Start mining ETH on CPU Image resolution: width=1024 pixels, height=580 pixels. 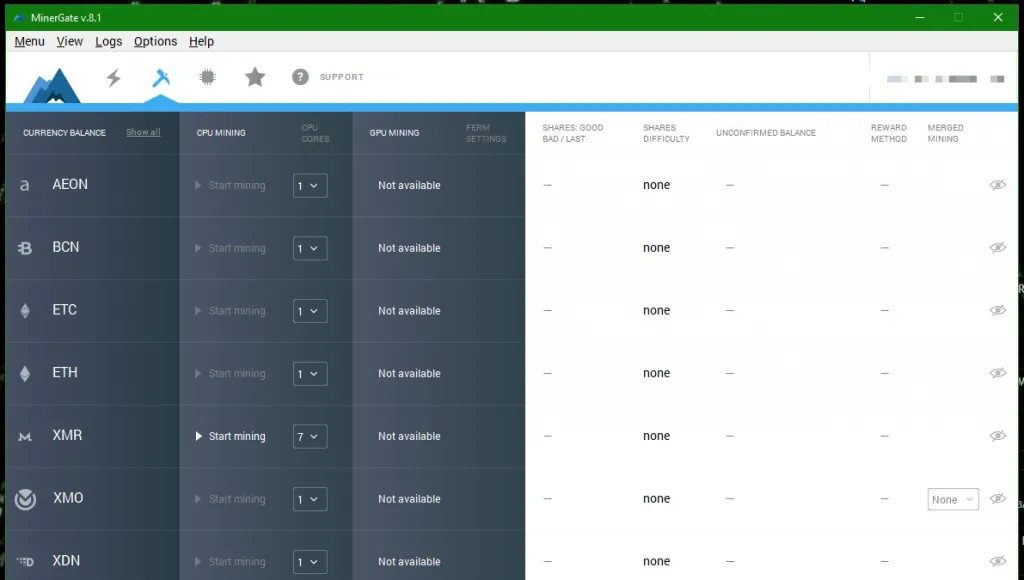point(231,374)
